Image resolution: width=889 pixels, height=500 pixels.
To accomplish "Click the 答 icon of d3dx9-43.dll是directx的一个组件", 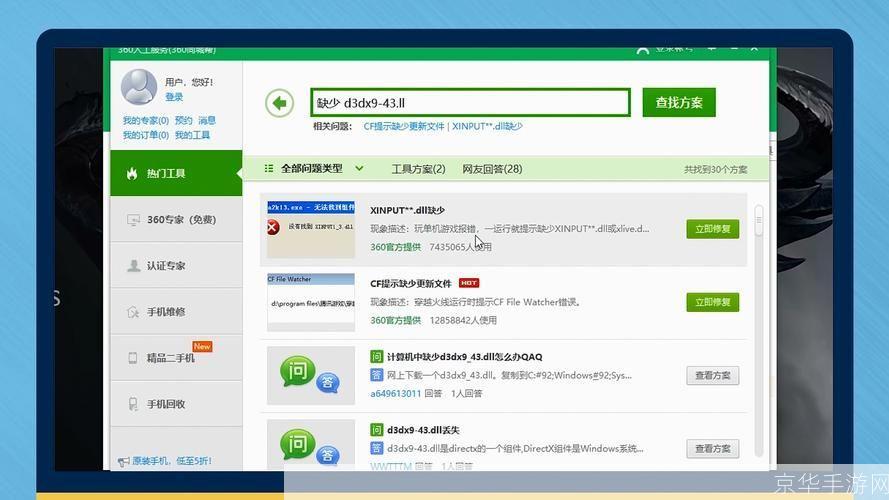I will pyautogui.click(x=376, y=448).
